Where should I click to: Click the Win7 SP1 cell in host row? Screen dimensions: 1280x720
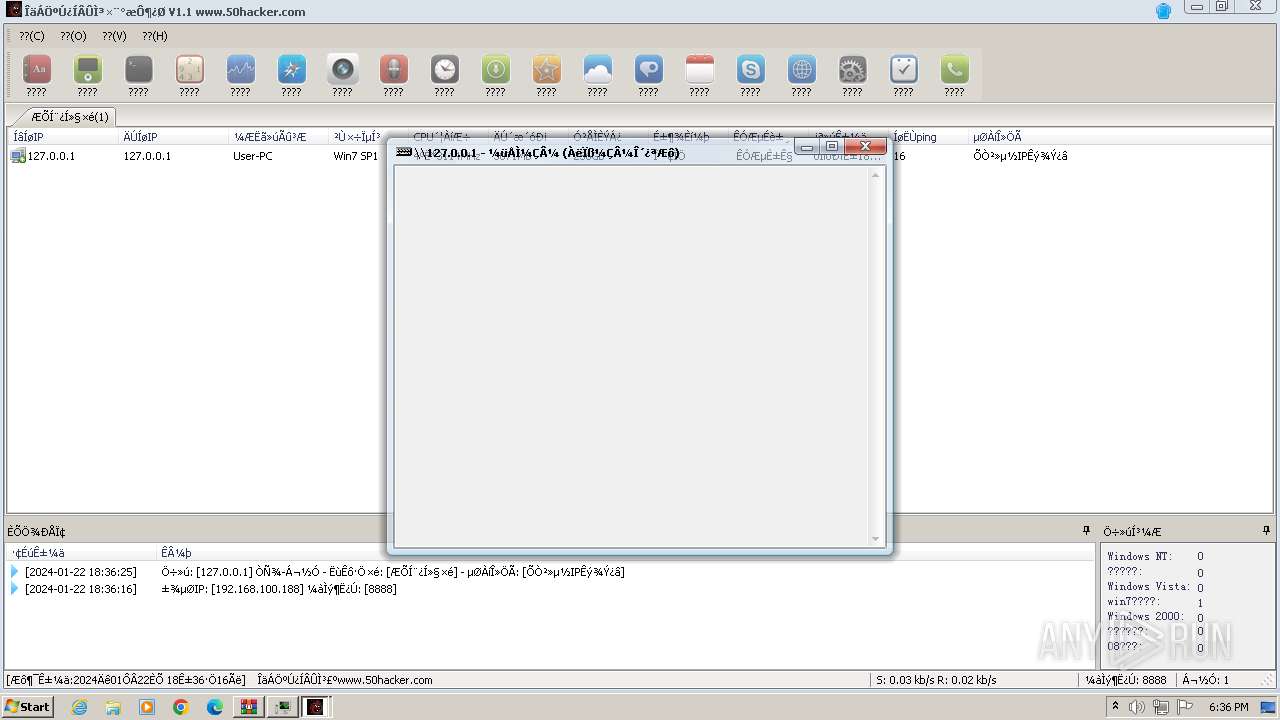[356, 156]
